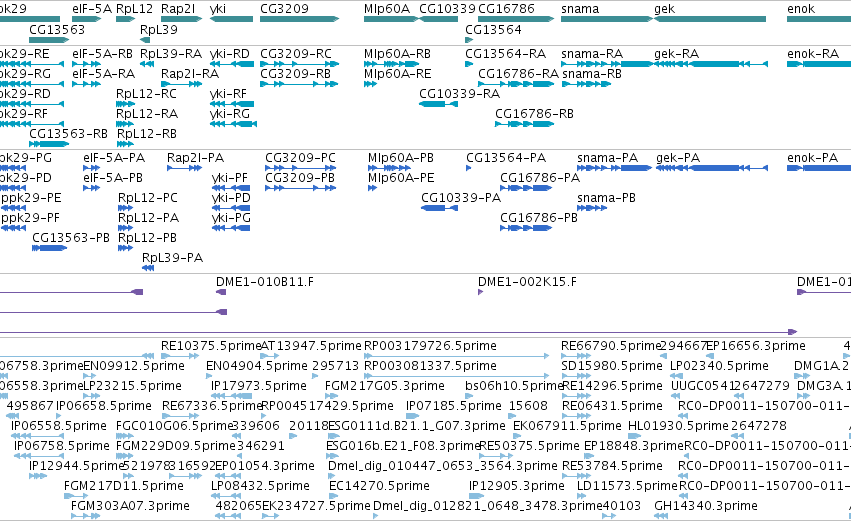The width and height of the screenshot is (851, 521).
Task: Select protein Rap2l-PA label
Action: (x=195, y=158)
